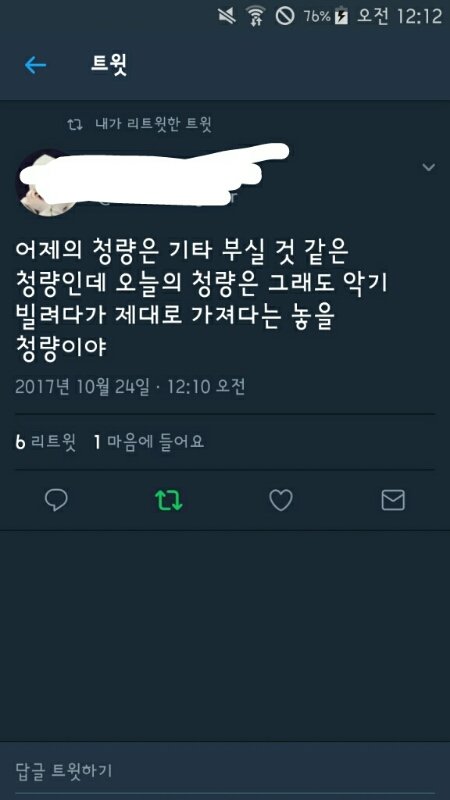Screen dimensions: 450x800
Task: Tap the 트윗 header title
Action: [x=109, y=65]
